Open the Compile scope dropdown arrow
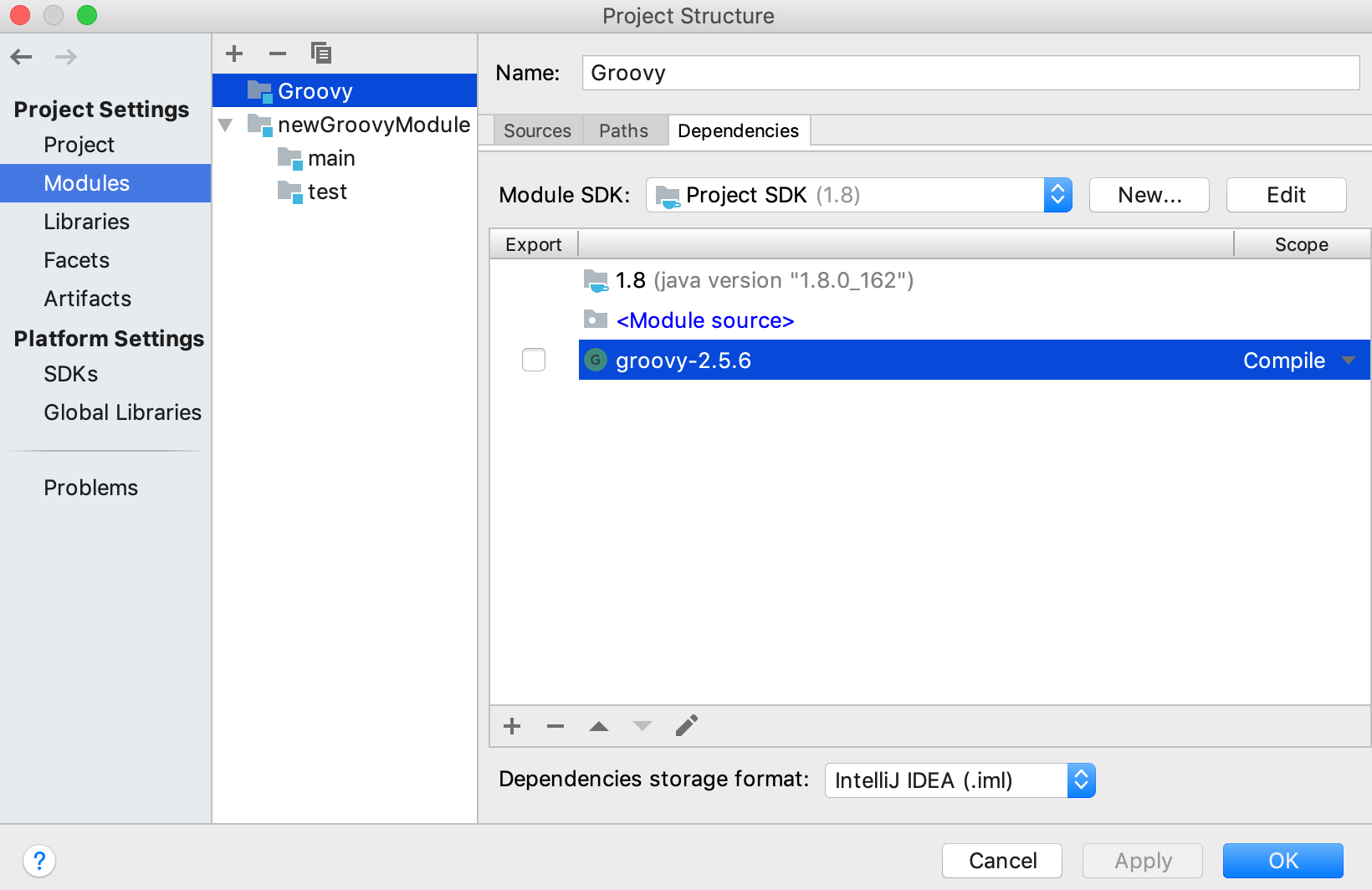This screenshot has width=1372, height=890. (x=1349, y=361)
